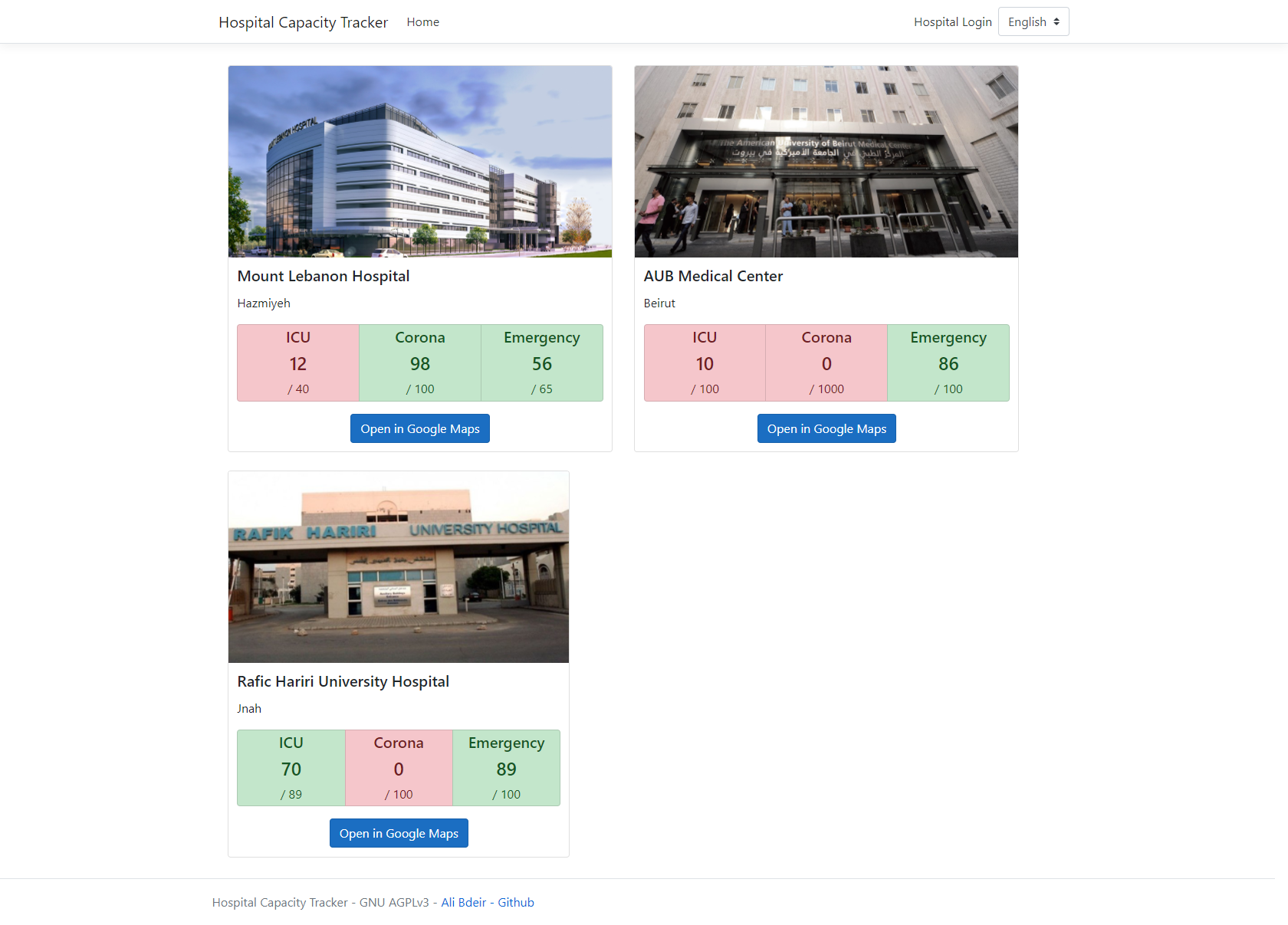
Task: Open Rafic Hariri University Hospital in Google Maps
Action: click(x=399, y=833)
